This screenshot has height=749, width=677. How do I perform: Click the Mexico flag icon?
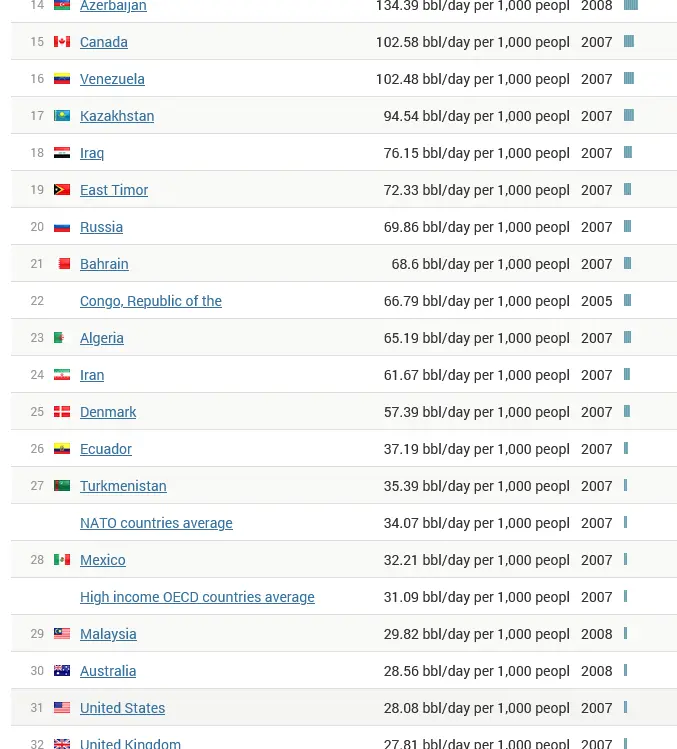click(x=62, y=559)
